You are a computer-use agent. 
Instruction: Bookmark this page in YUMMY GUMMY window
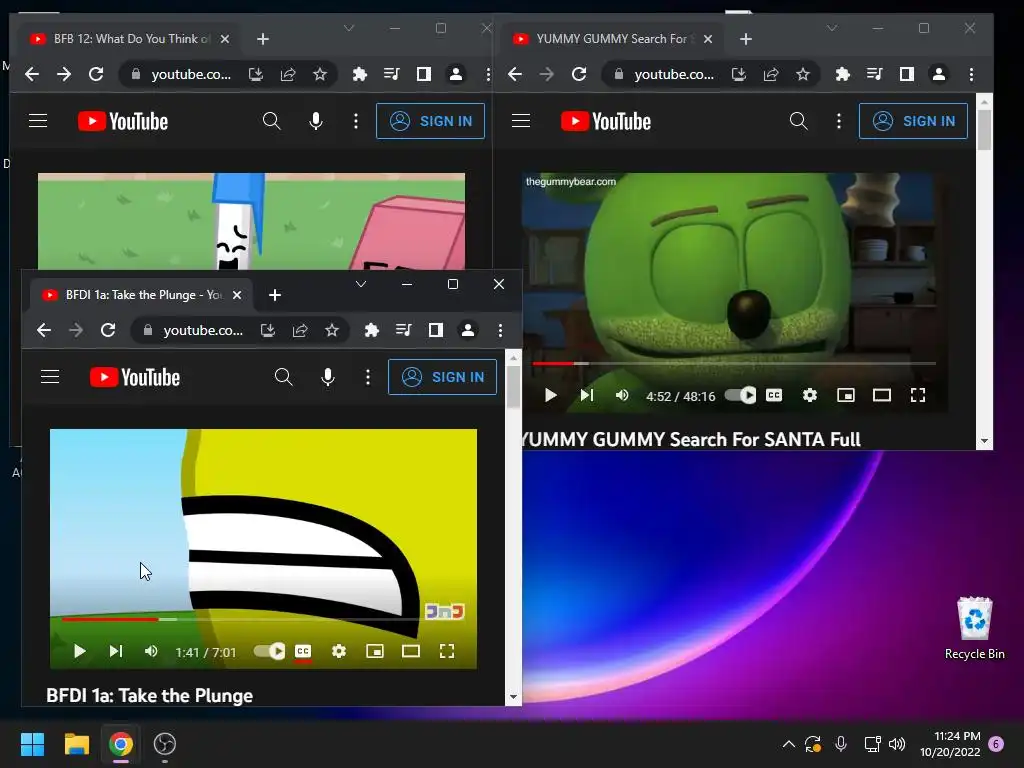pyautogui.click(x=803, y=74)
